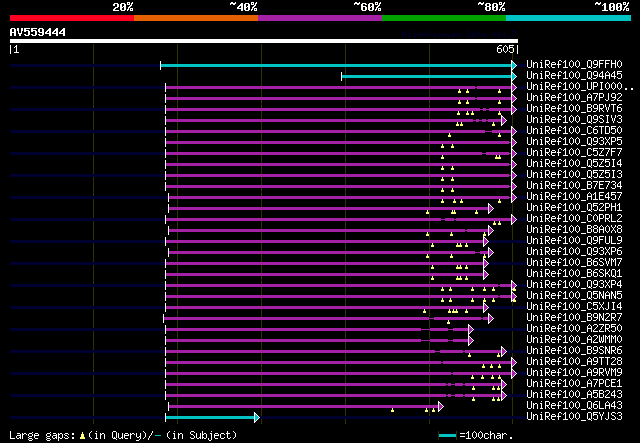Select the UniRef100_A1E457 label

574,197
